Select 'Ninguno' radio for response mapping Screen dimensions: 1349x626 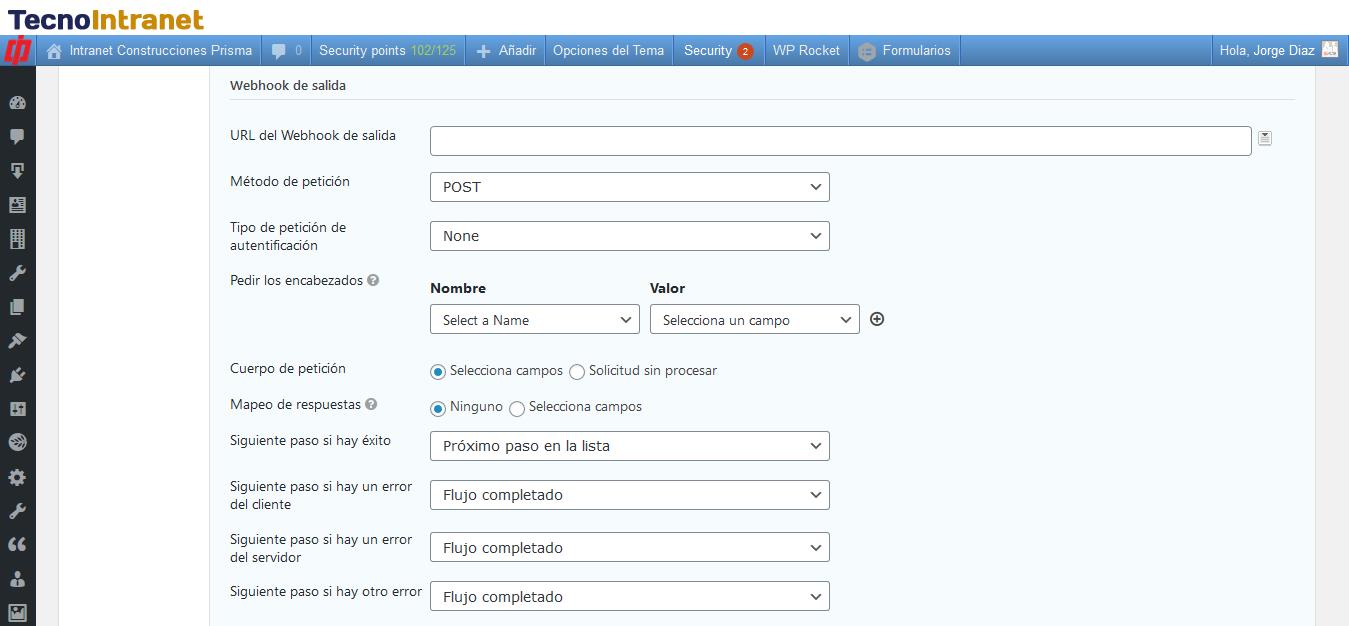pos(438,408)
